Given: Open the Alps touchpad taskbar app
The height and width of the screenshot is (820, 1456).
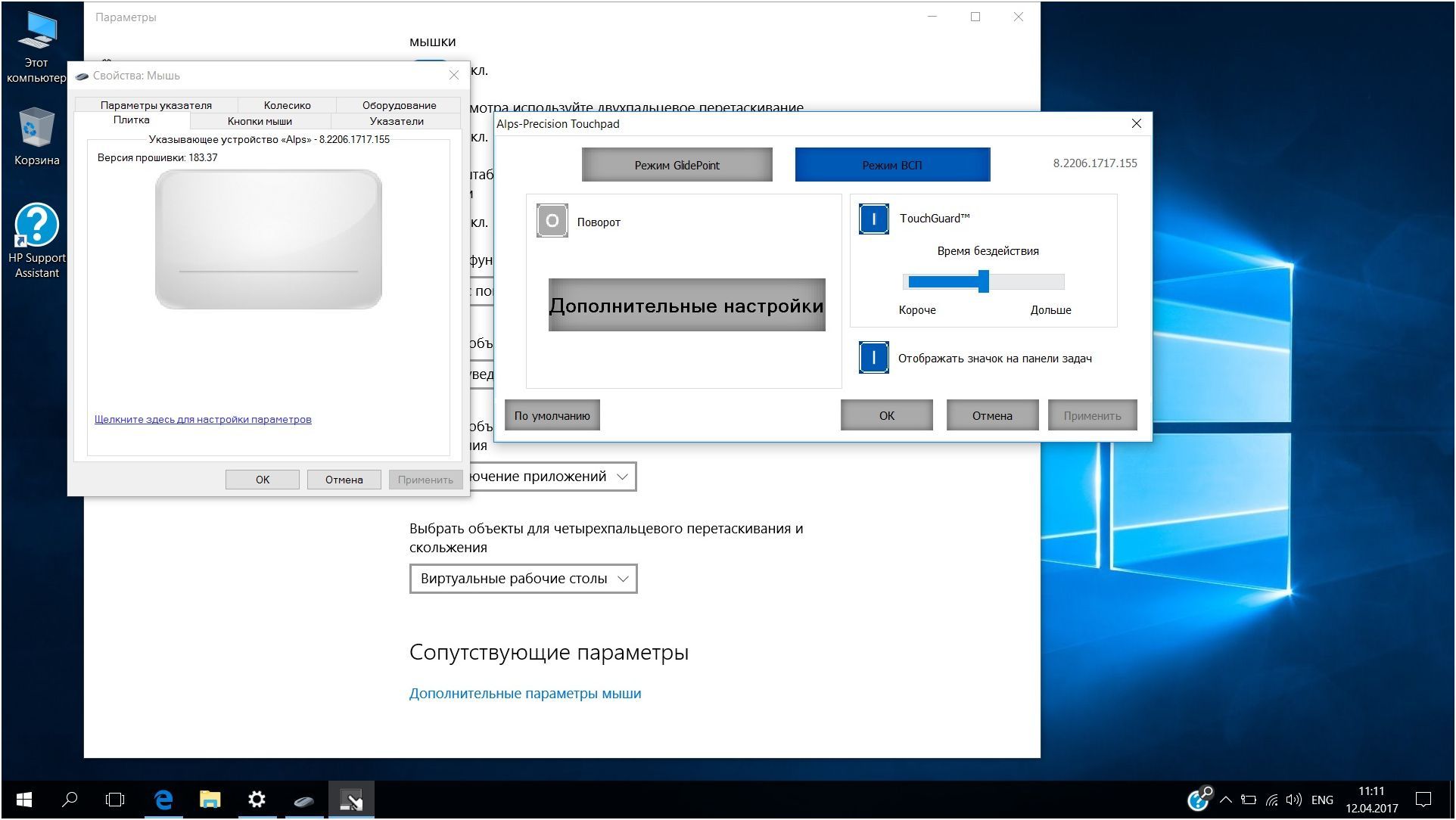Looking at the screenshot, I should click(351, 800).
